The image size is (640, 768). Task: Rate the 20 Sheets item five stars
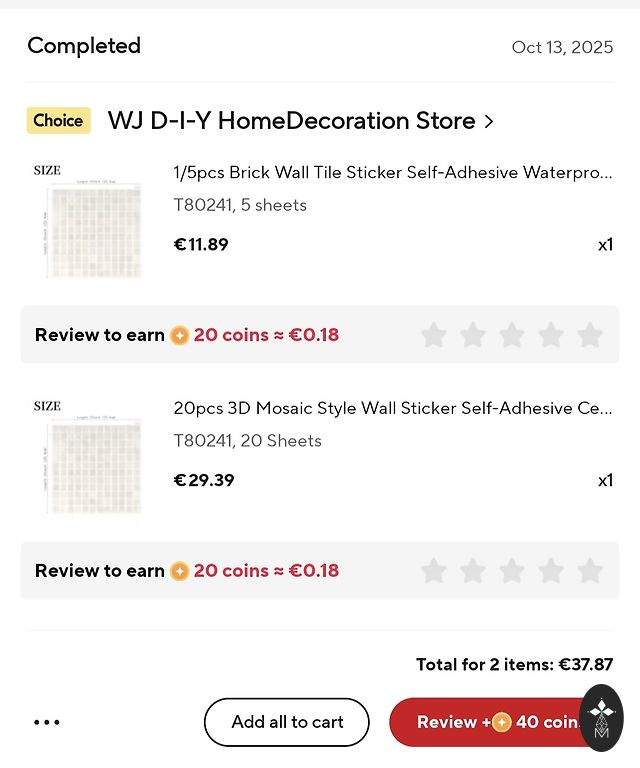(x=590, y=571)
